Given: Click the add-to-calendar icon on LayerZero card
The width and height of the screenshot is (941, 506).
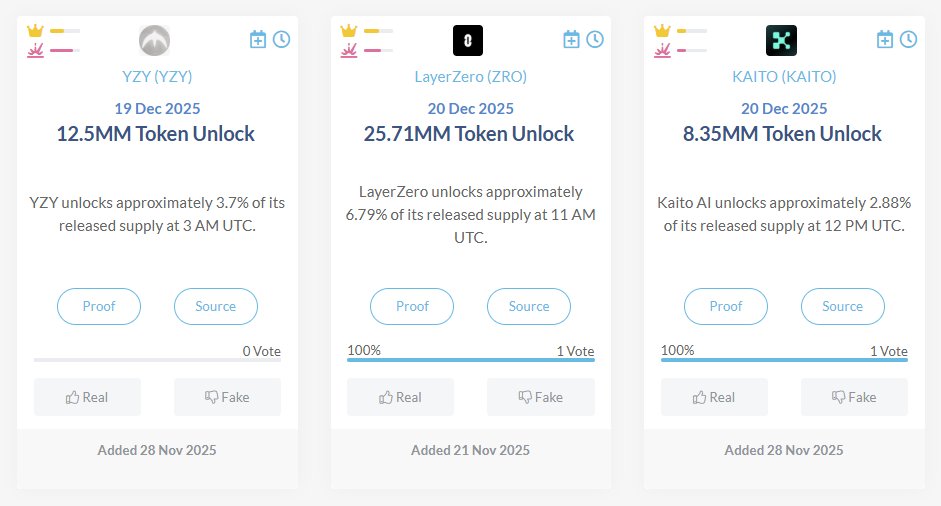Looking at the screenshot, I should tap(571, 39).
